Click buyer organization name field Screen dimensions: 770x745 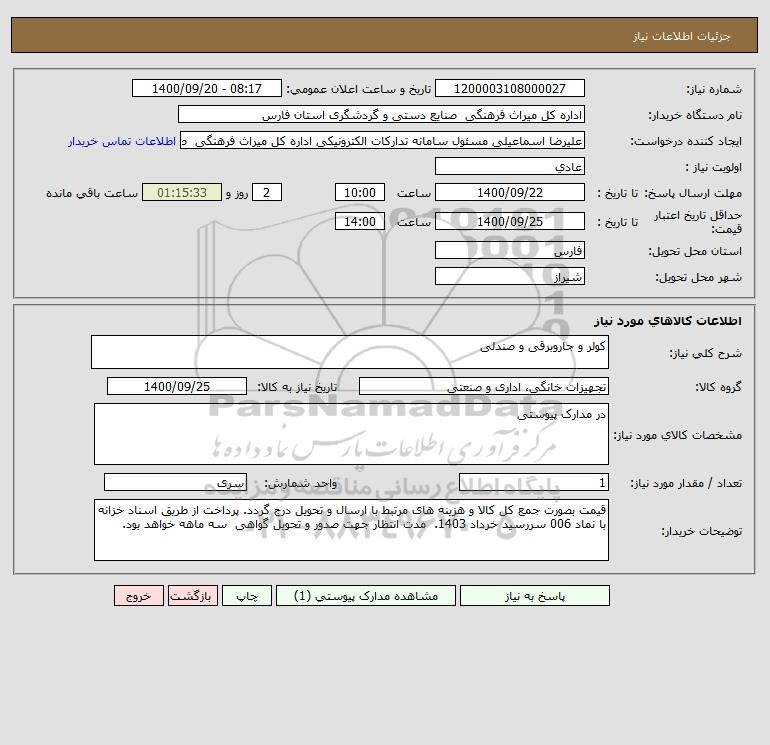[381, 114]
